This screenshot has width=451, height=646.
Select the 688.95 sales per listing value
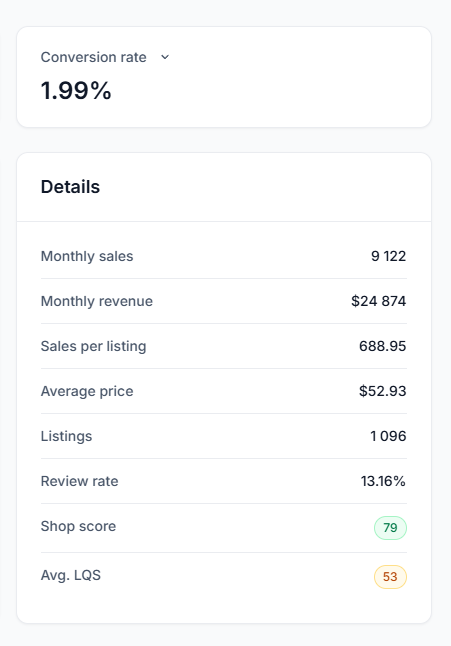tap(383, 346)
